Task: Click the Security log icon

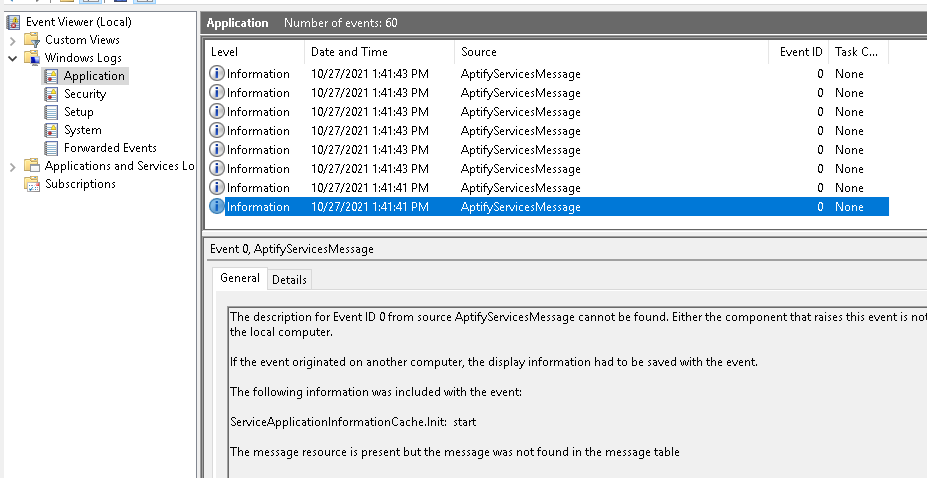Action: pyautogui.click(x=51, y=94)
